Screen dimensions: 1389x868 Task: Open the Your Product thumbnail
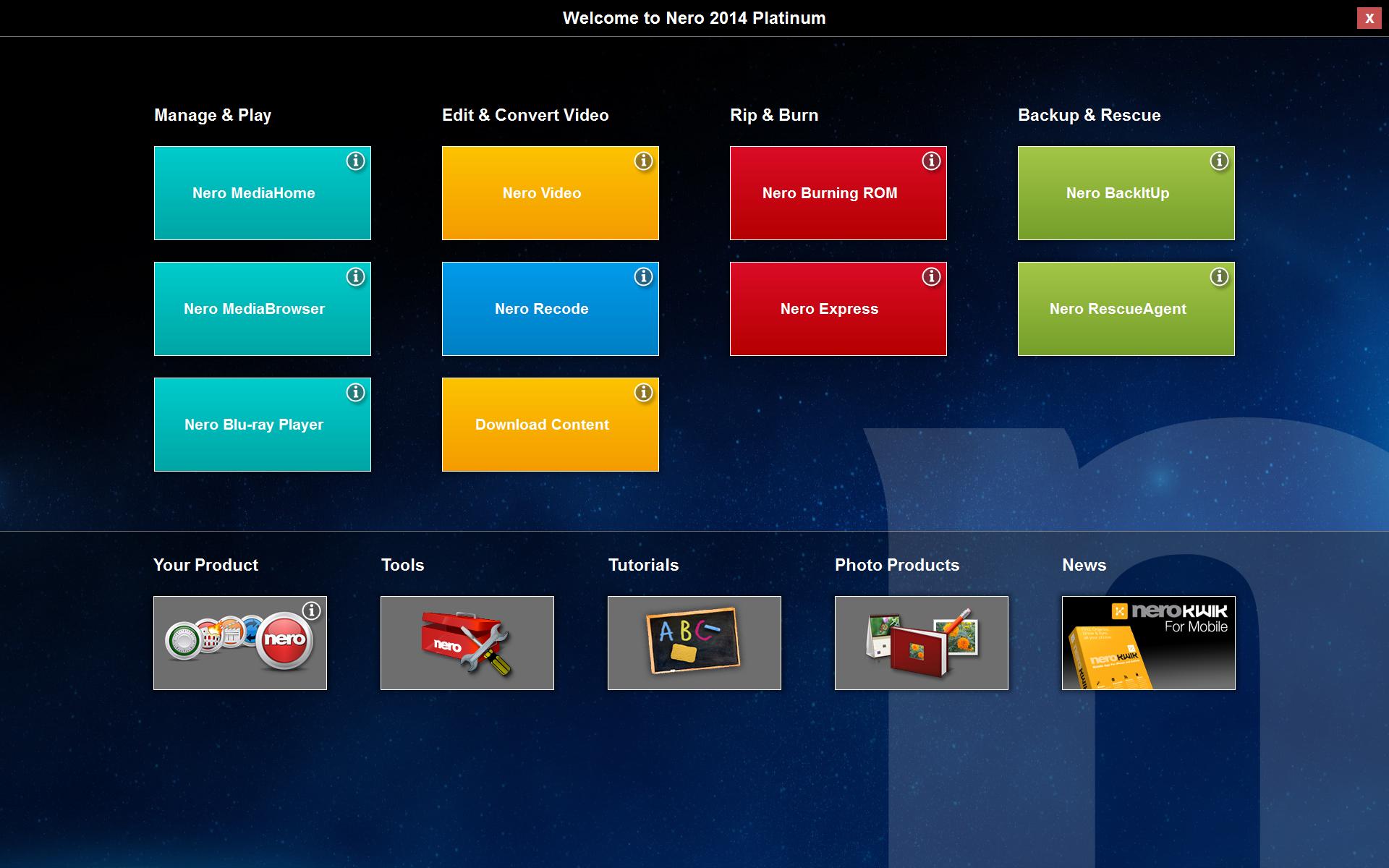pos(239,643)
